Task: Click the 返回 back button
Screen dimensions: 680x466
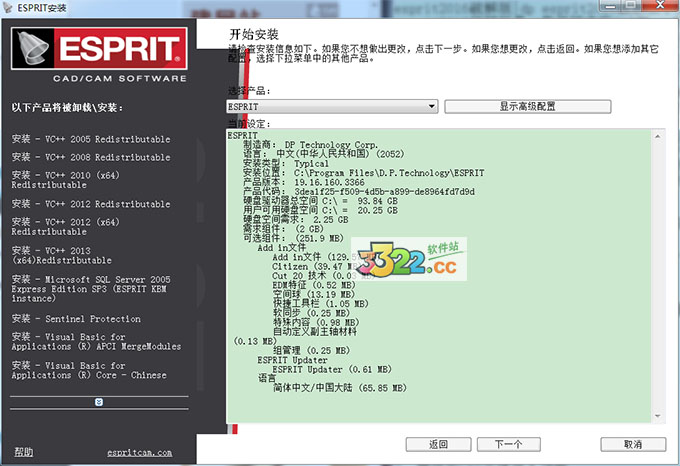Action: [438, 444]
